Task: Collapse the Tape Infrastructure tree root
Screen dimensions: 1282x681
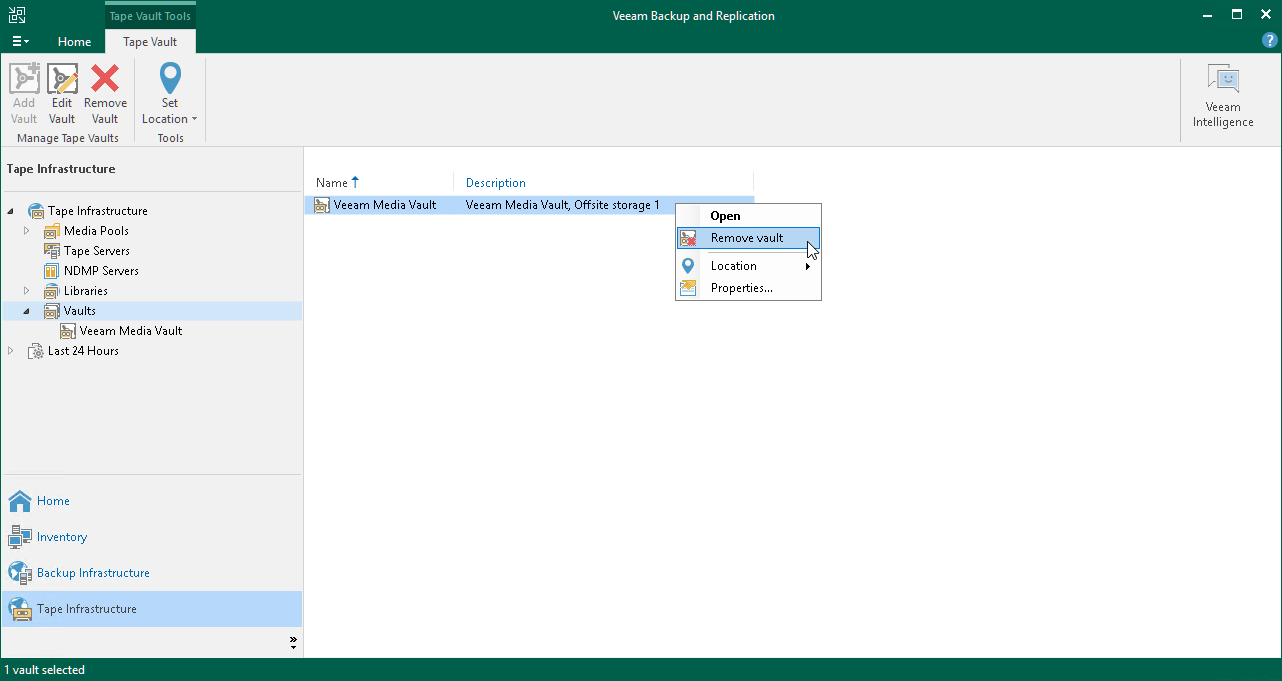Action: pos(11,211)
